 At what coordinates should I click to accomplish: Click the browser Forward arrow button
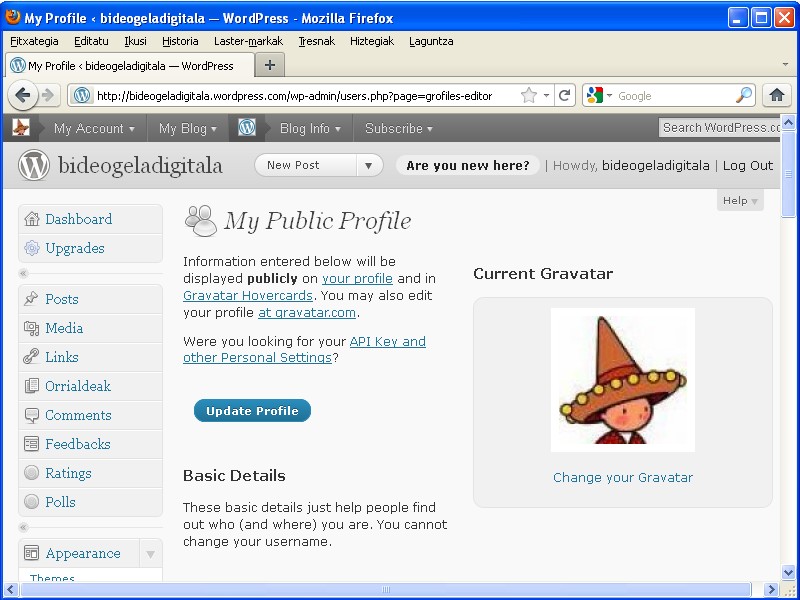pos(48,95)
